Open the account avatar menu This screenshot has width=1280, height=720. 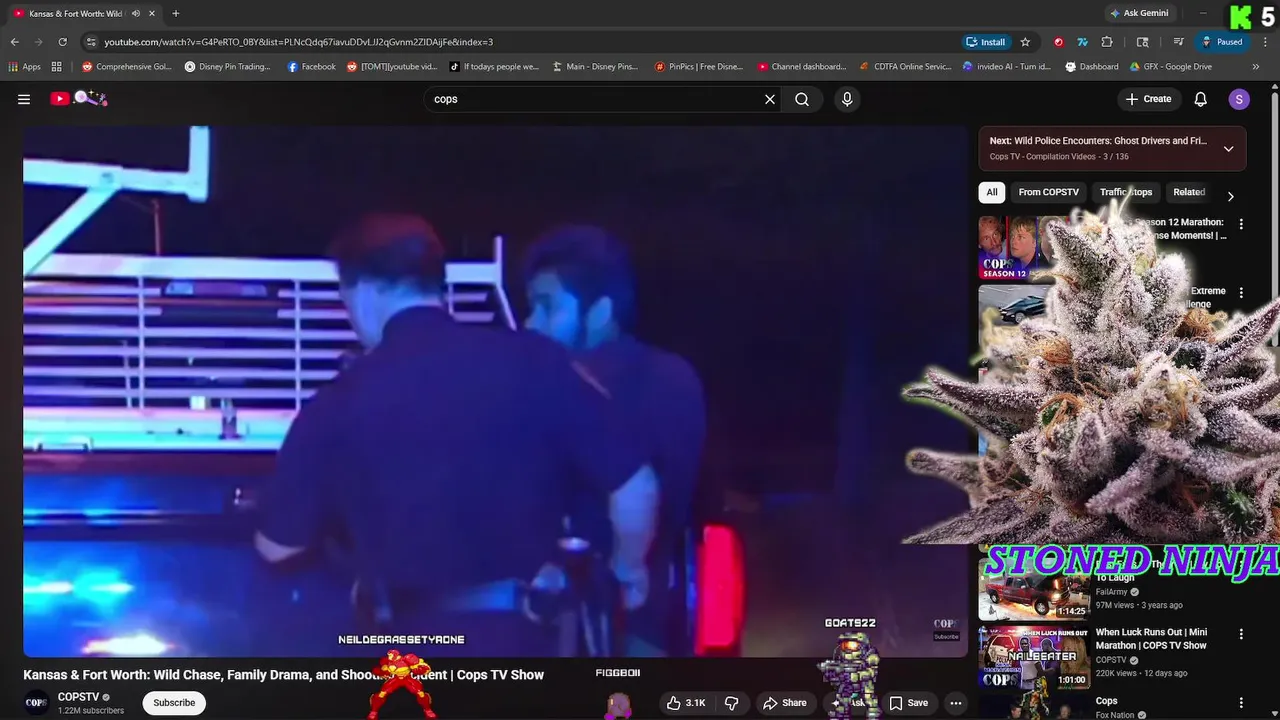(1239, 99)
